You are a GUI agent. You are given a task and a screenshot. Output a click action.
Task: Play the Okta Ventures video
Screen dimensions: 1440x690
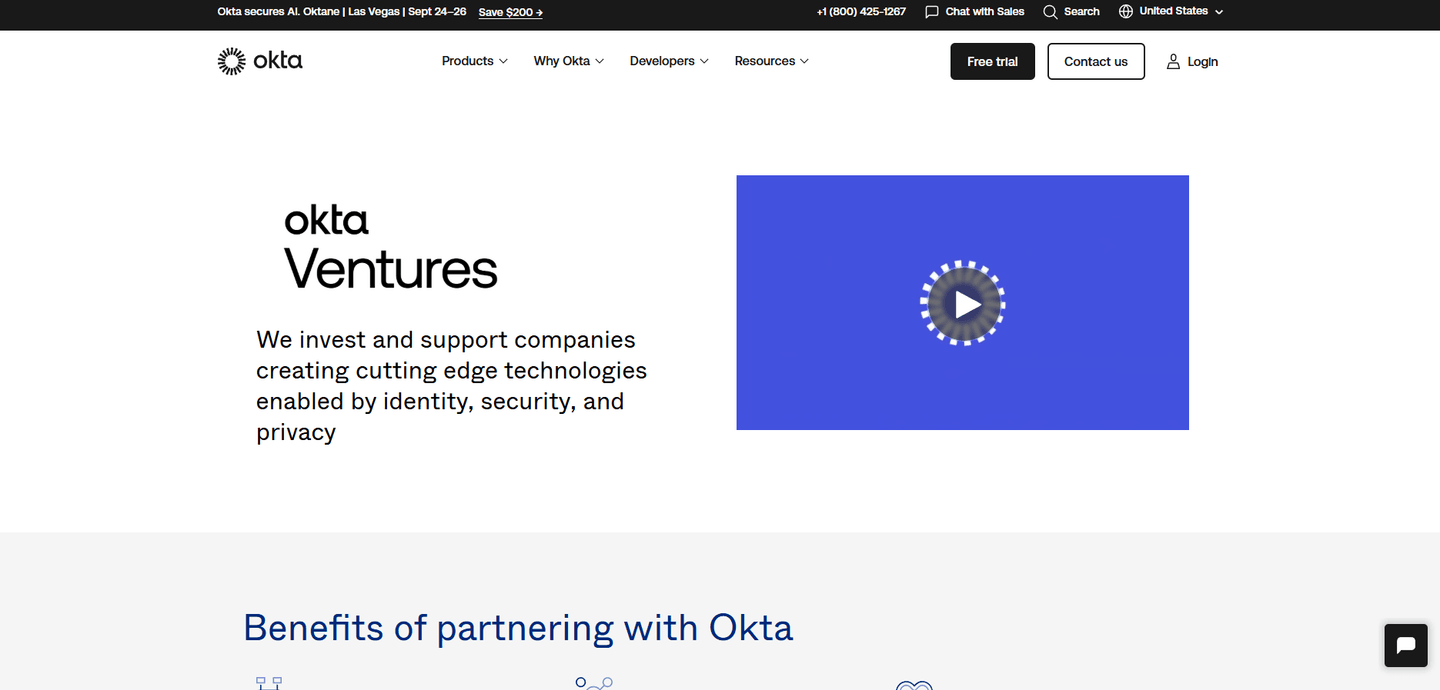tap(962, 303)
